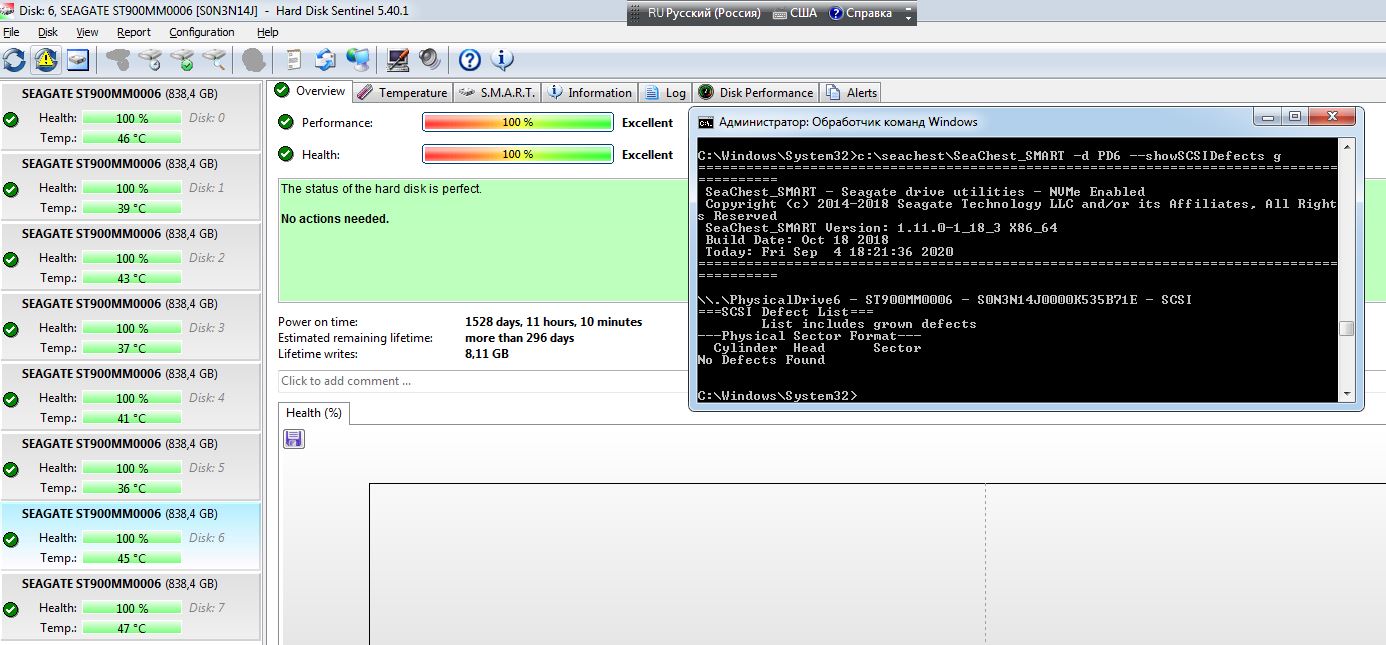Viewport: 1386px width, 645px height.
Task: Click the blue Refresh arrows toolbar icon
Action: coord(14,60)
